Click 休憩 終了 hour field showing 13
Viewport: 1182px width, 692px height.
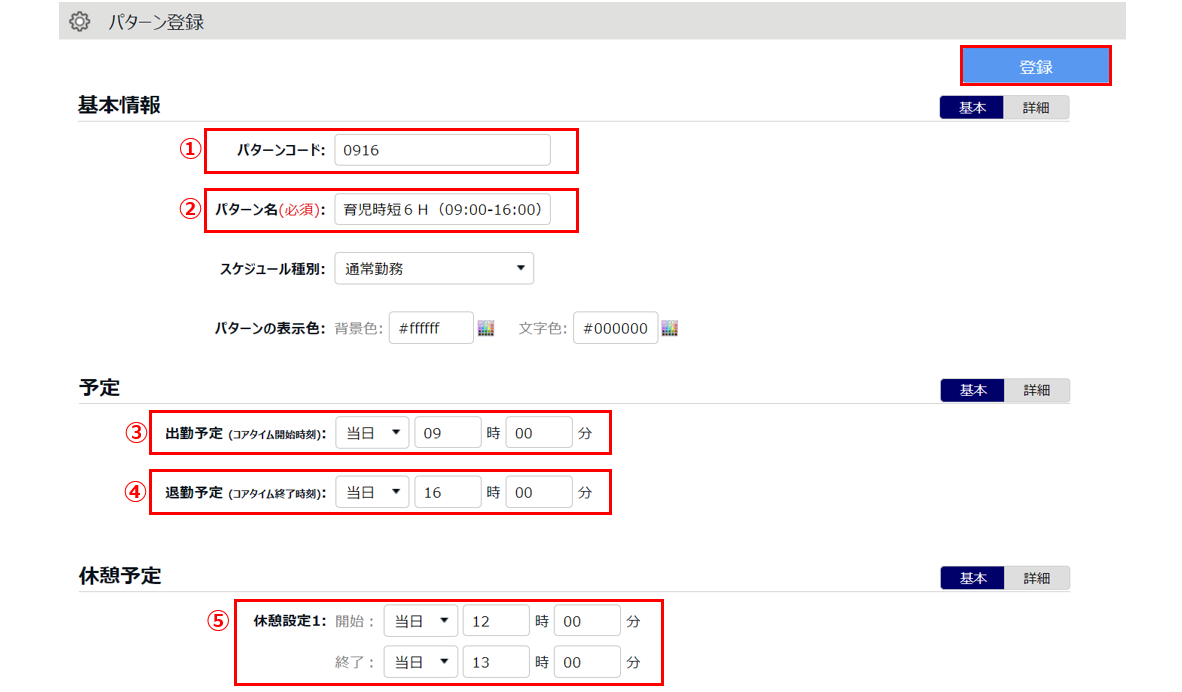[496, 662]
